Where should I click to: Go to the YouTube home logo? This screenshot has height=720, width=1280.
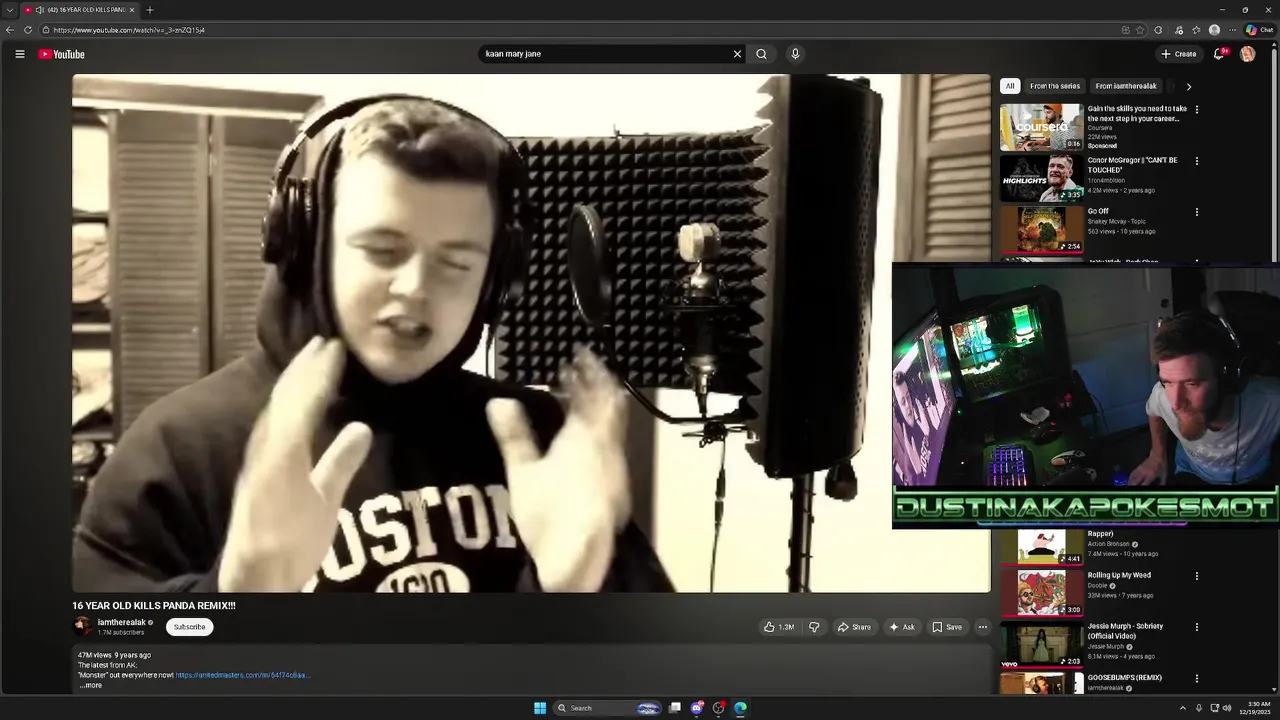(x=62, y=54)
